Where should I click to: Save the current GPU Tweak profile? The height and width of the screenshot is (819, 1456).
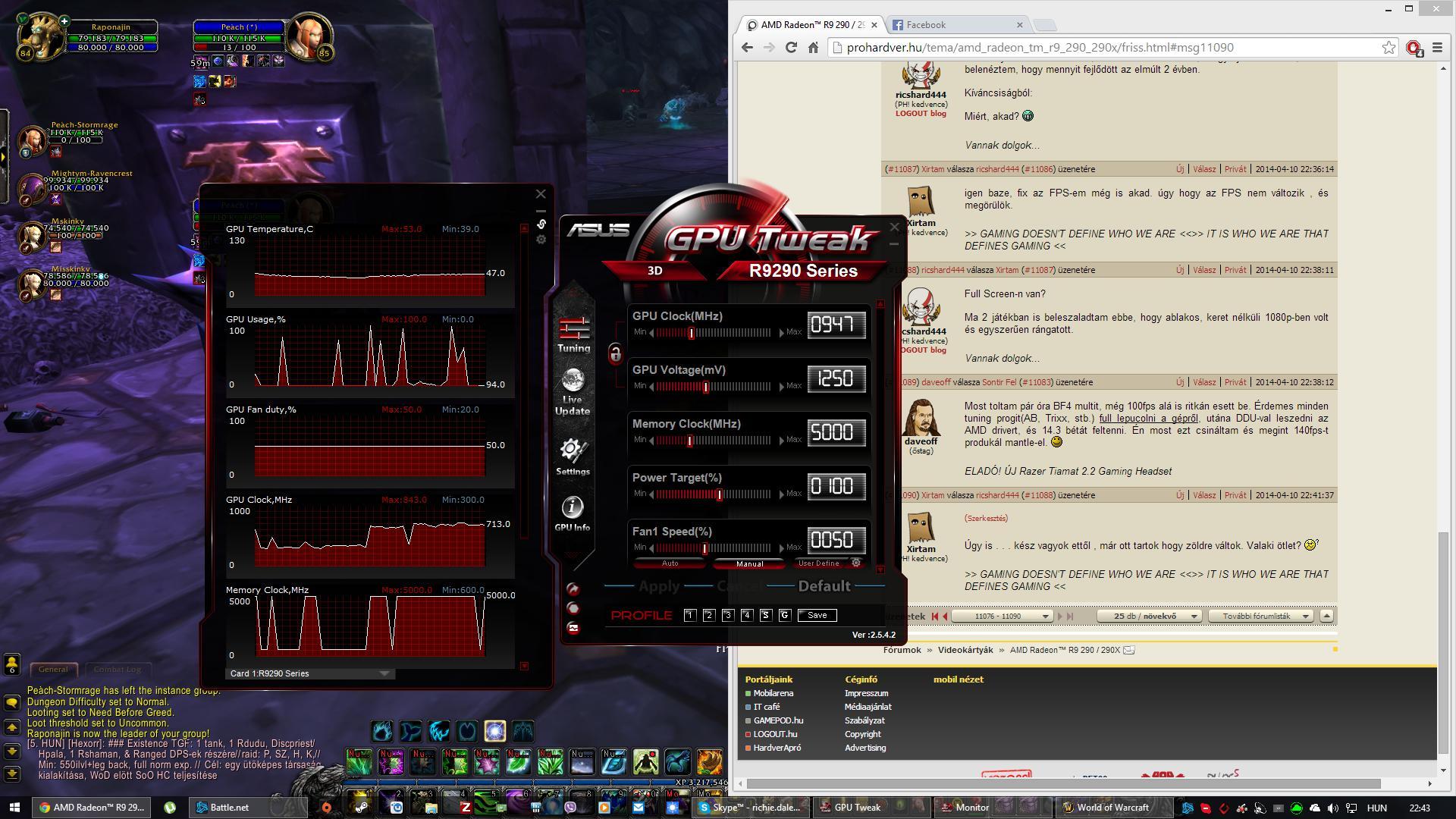click(817, 615)
